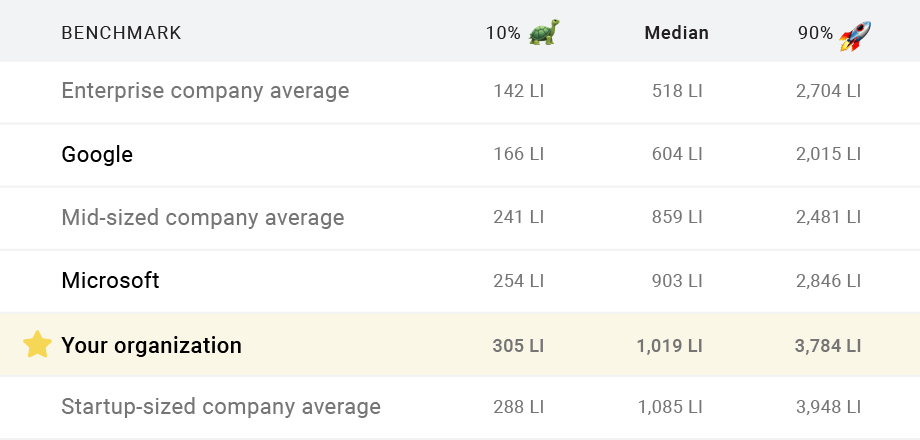Select the Your organization row label
This screenshot has width=920, height=440.
pyautogui.click(x=151, y=346)
